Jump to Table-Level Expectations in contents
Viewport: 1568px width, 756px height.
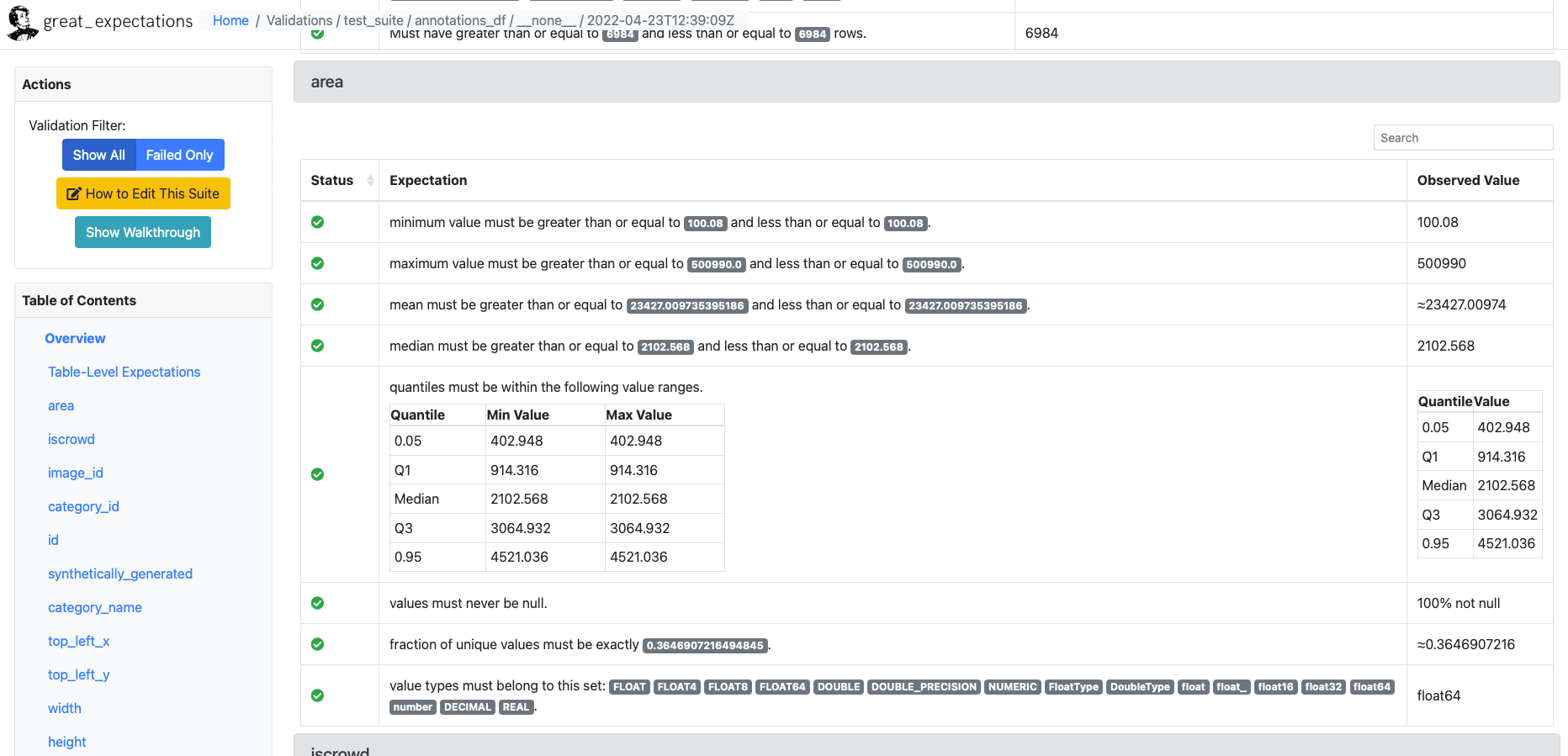[124, 372]
